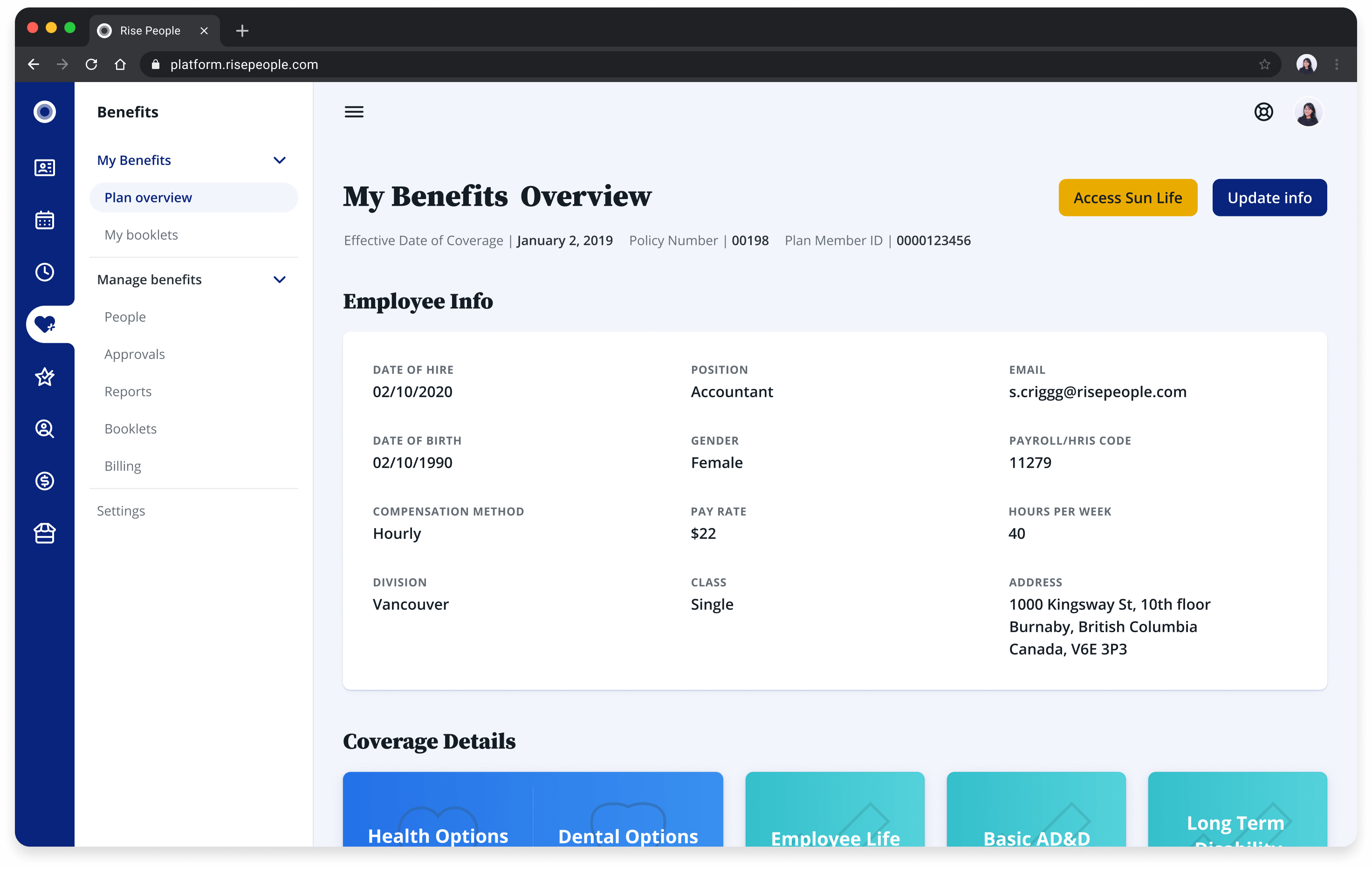This screenshot has height=869, width=1372.
Task: Click the policy number 00198
Action: 750,241
